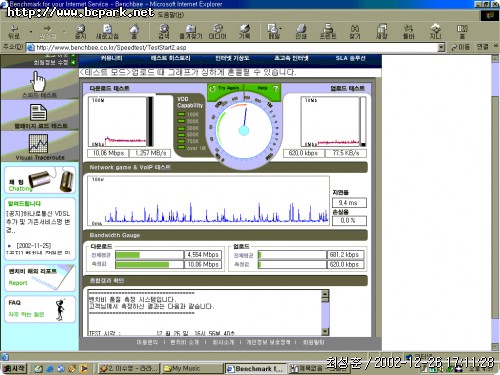Viewport: 500px width, 375px height.
Task: Switch to the My Music taskbar window
Action: point(193,368)
